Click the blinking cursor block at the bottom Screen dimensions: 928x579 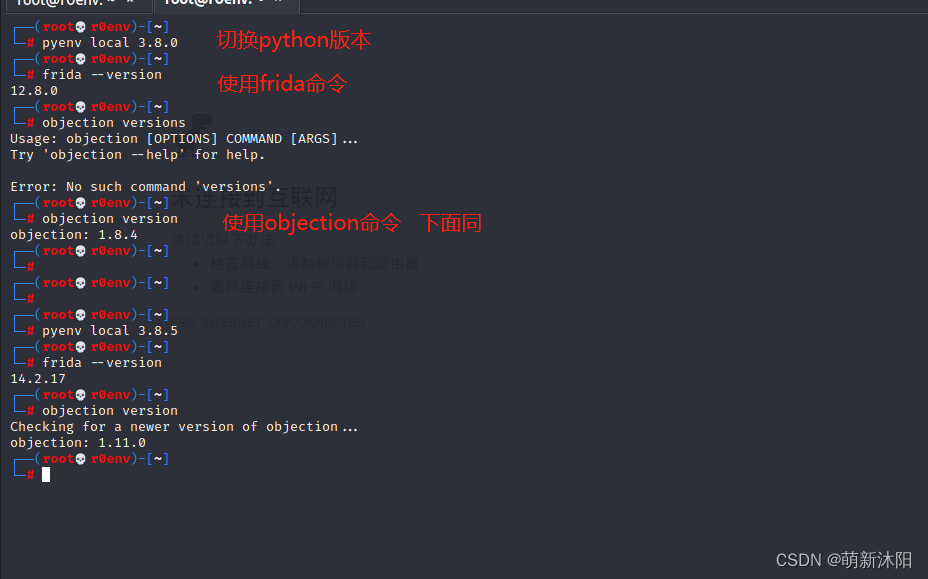tap(45, 474)
